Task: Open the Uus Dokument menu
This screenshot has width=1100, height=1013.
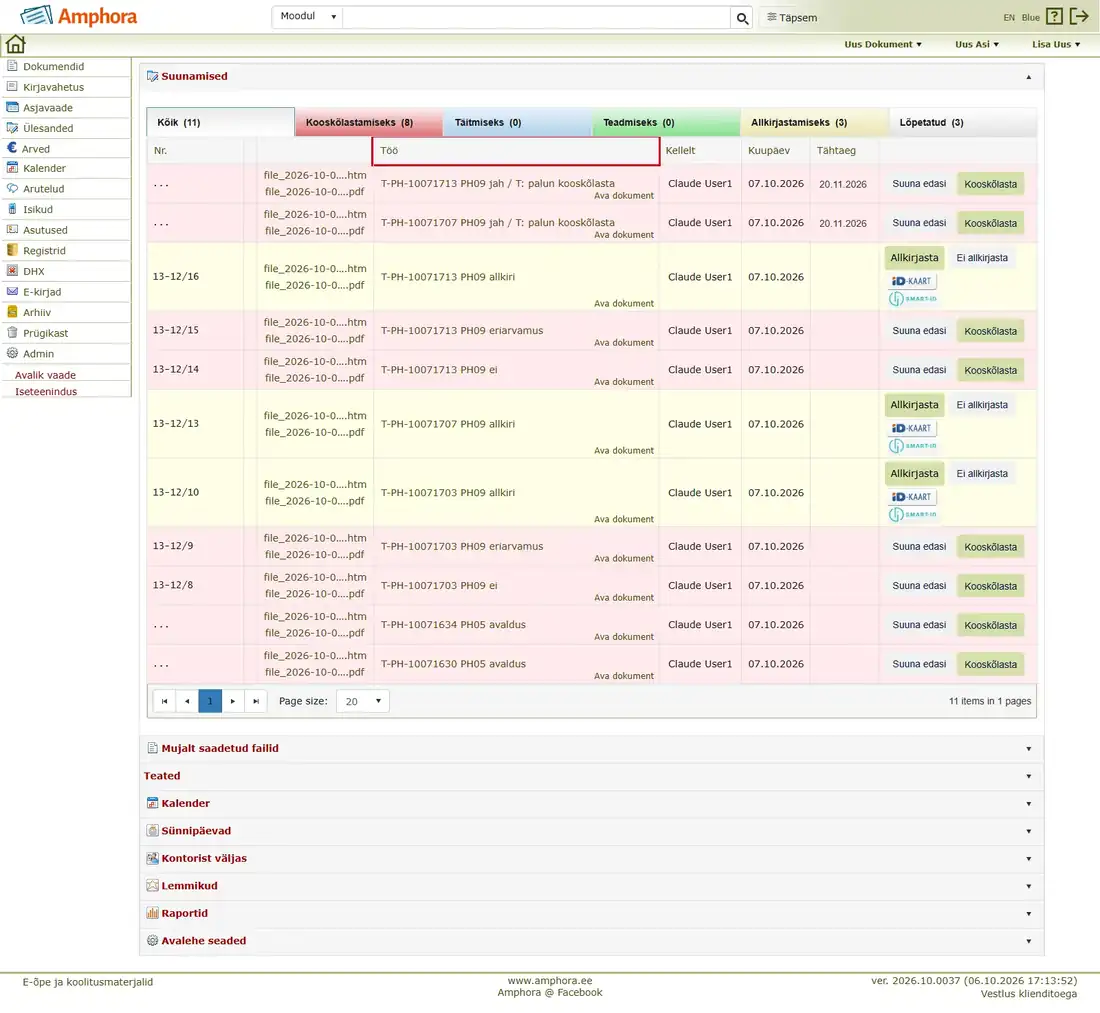Action: (883, 44)
